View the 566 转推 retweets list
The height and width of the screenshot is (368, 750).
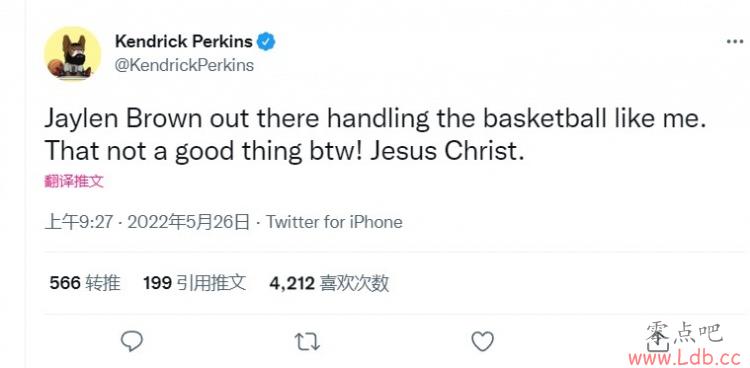(85, 283)
